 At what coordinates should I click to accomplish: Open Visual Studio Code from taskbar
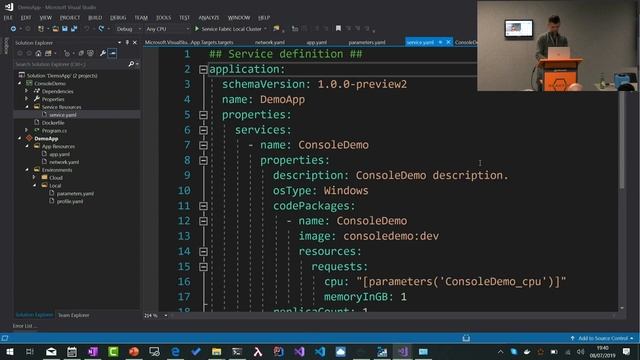tap(320, 351)
